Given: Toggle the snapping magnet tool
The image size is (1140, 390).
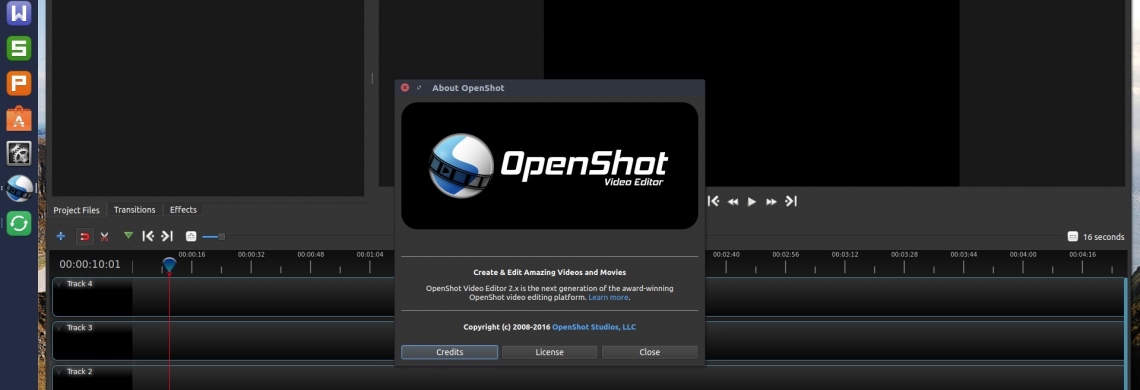Looking at the screenshot, I should coord(84,236).
